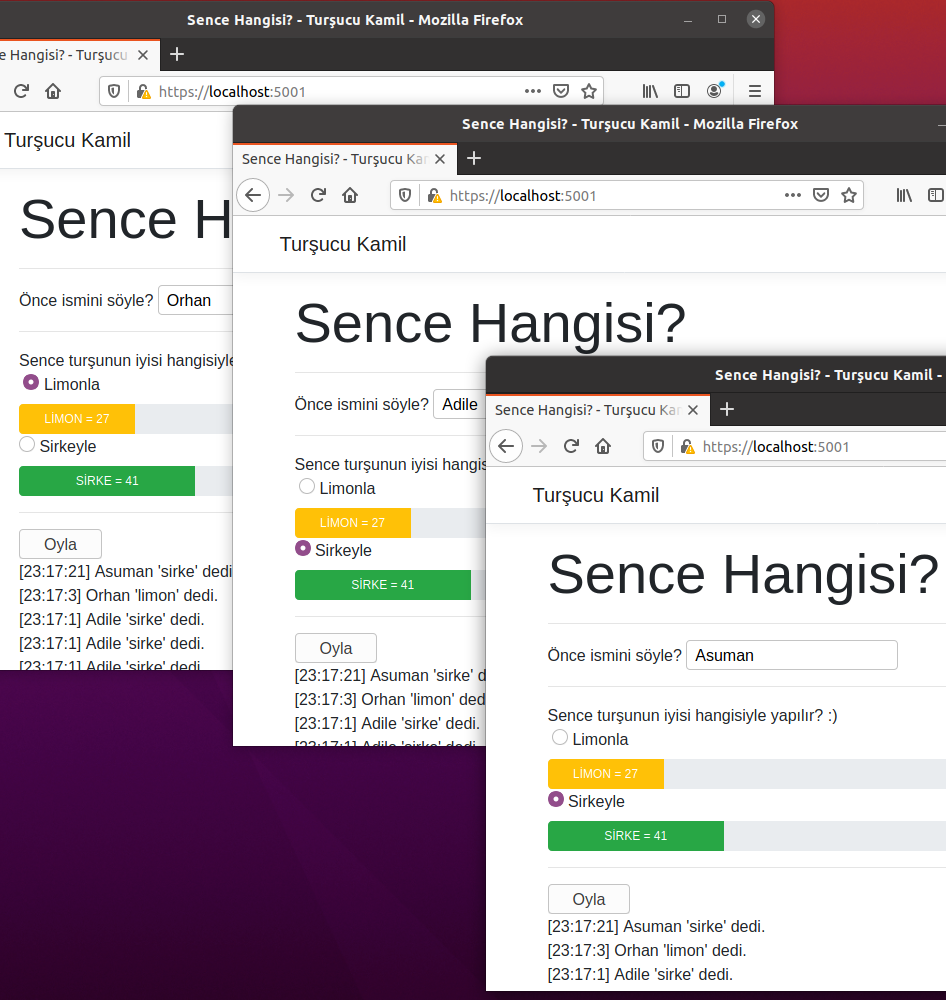The height and width of the screenshot is (1000, 946).
Task: Save to Pocket in the backmost Orhan window
Action: [561, 91]
